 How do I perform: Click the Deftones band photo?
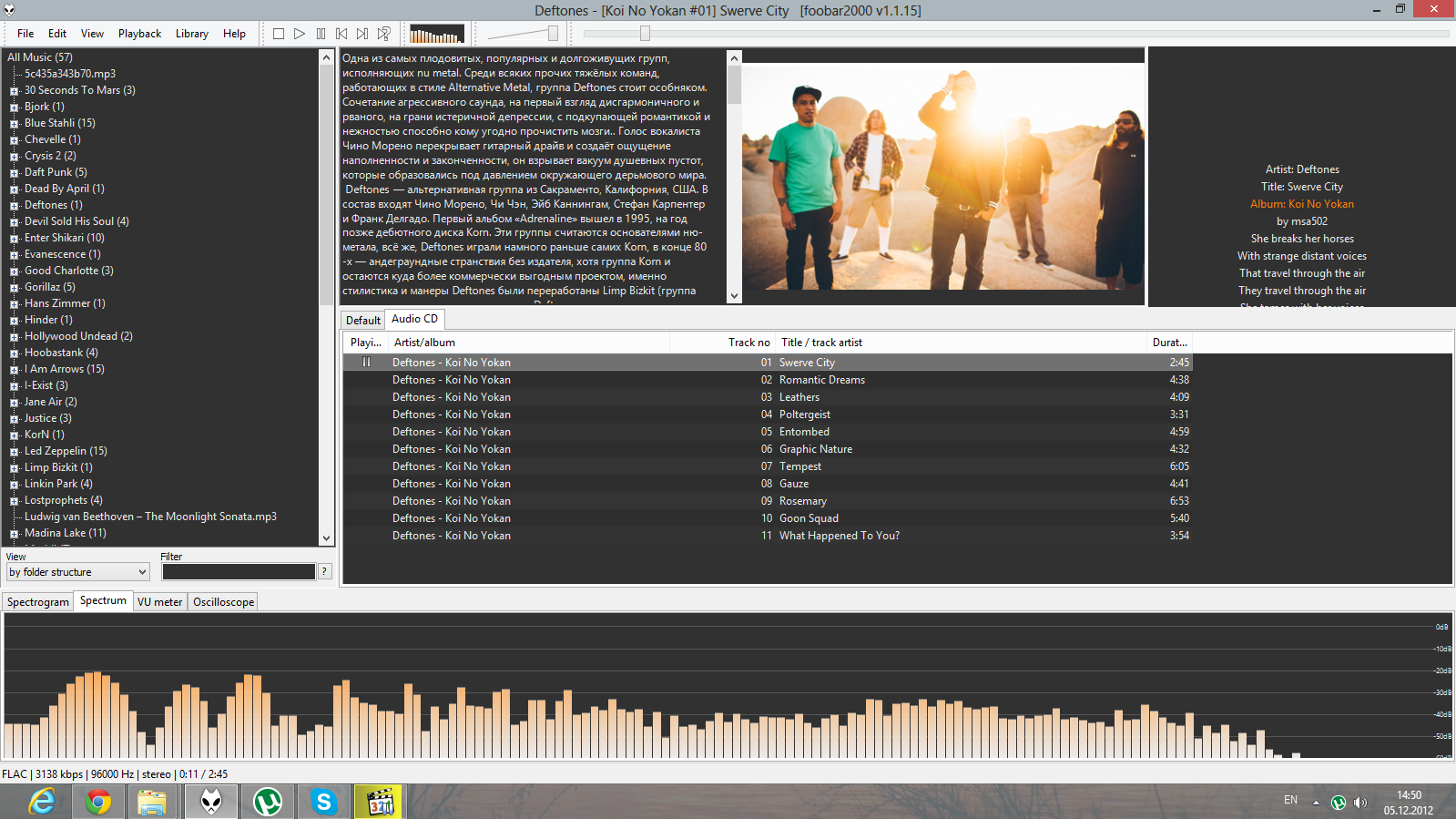[942, 176]
